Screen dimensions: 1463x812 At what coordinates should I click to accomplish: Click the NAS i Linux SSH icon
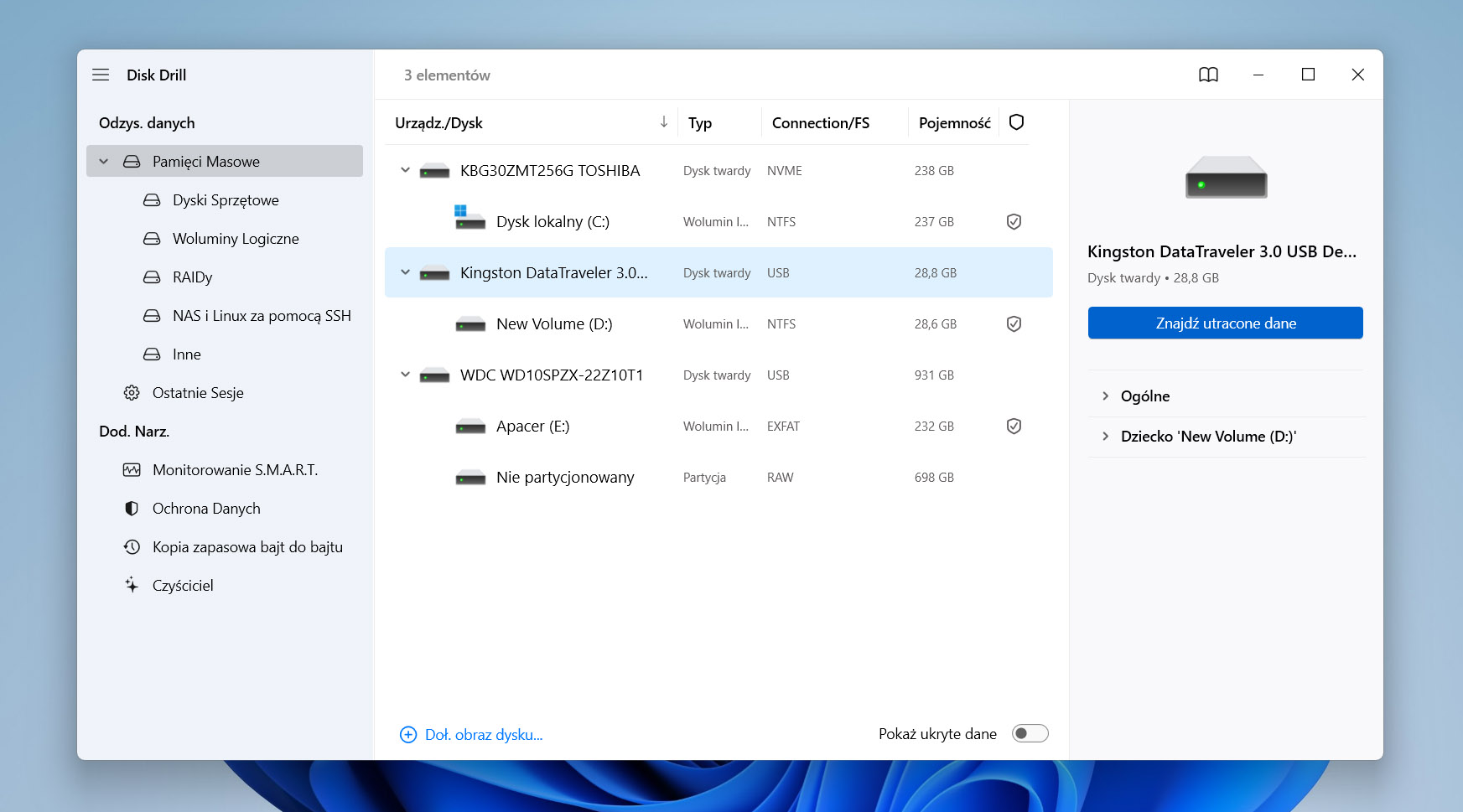(x=152, y=316)
